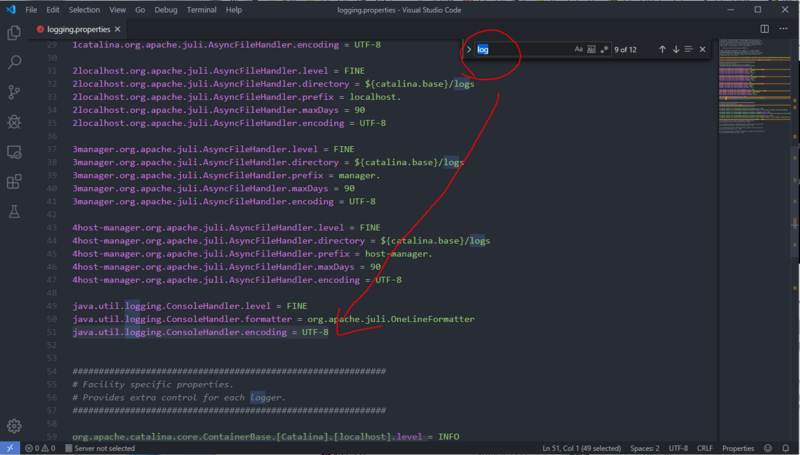Image resolution: width=800 pixels, height=455 pixels.
Task: Click the VS Code logo in title bar
Action: (x=11, y=10)
